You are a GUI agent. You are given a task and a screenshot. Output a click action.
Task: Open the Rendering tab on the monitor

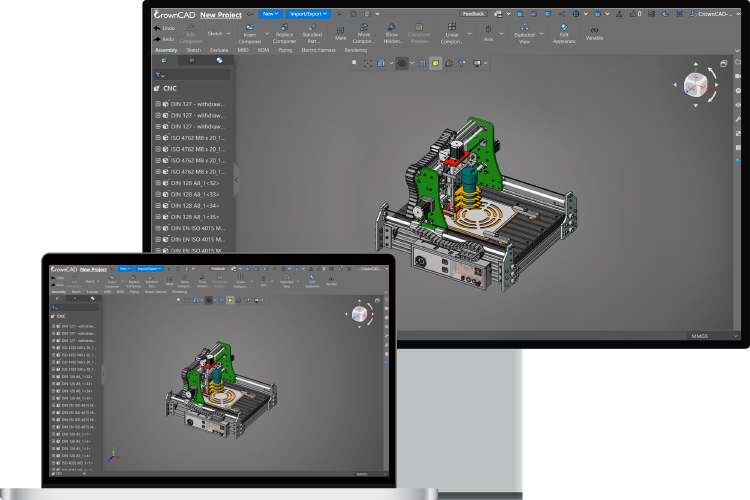tap(356, 50)
